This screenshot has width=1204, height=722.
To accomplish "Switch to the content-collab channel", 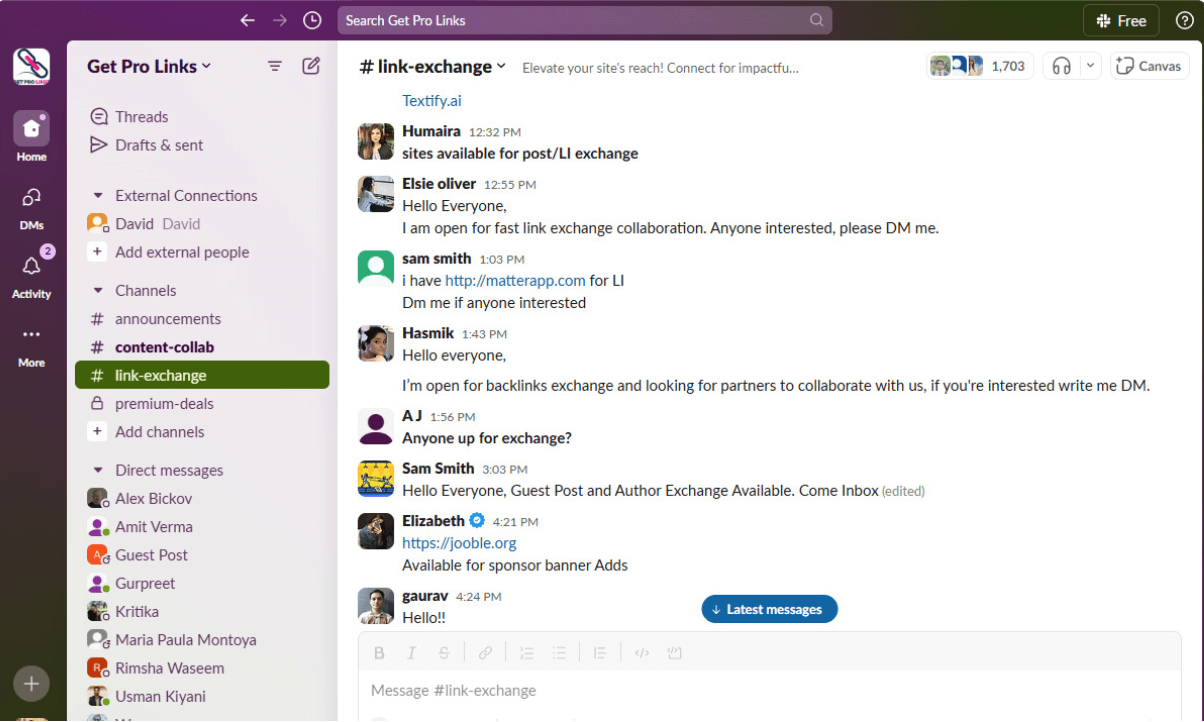I will 164,347.
